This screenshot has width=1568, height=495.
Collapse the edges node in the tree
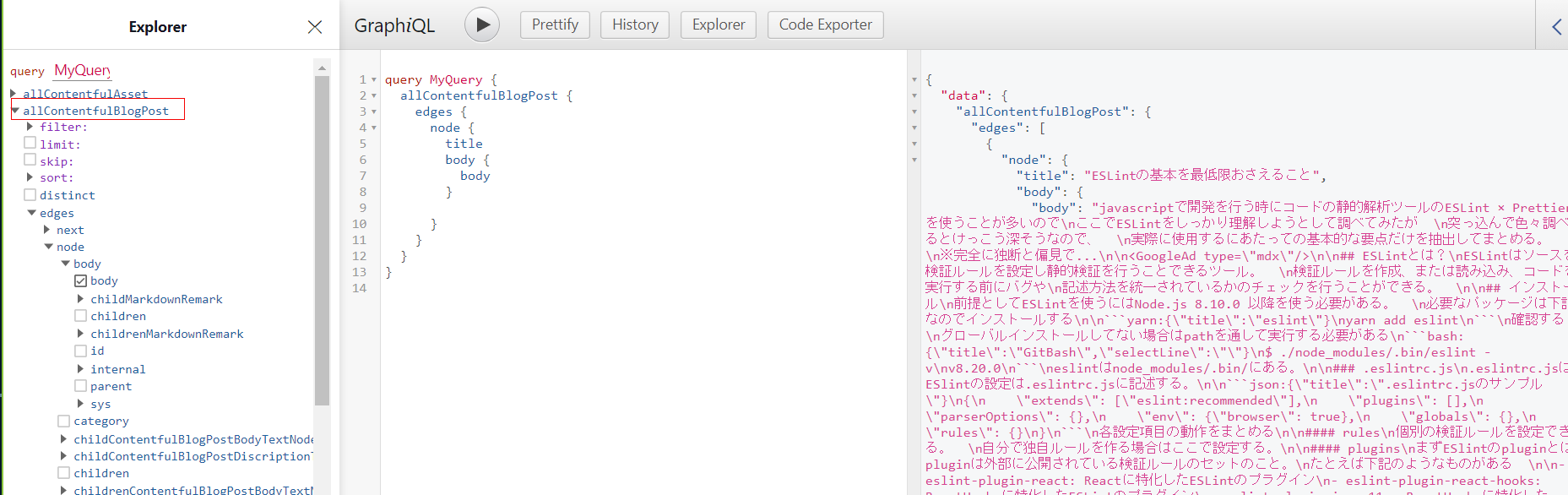pos(32,213)
